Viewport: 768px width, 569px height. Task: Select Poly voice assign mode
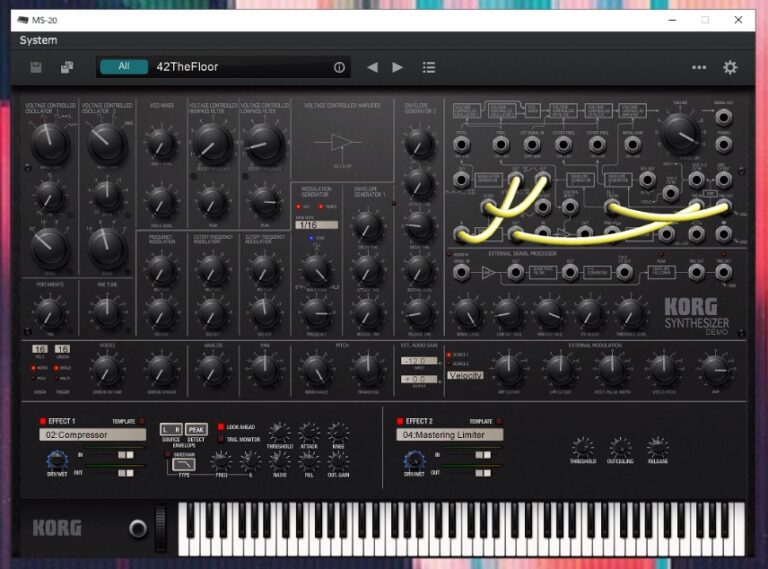tap(33, 378)
